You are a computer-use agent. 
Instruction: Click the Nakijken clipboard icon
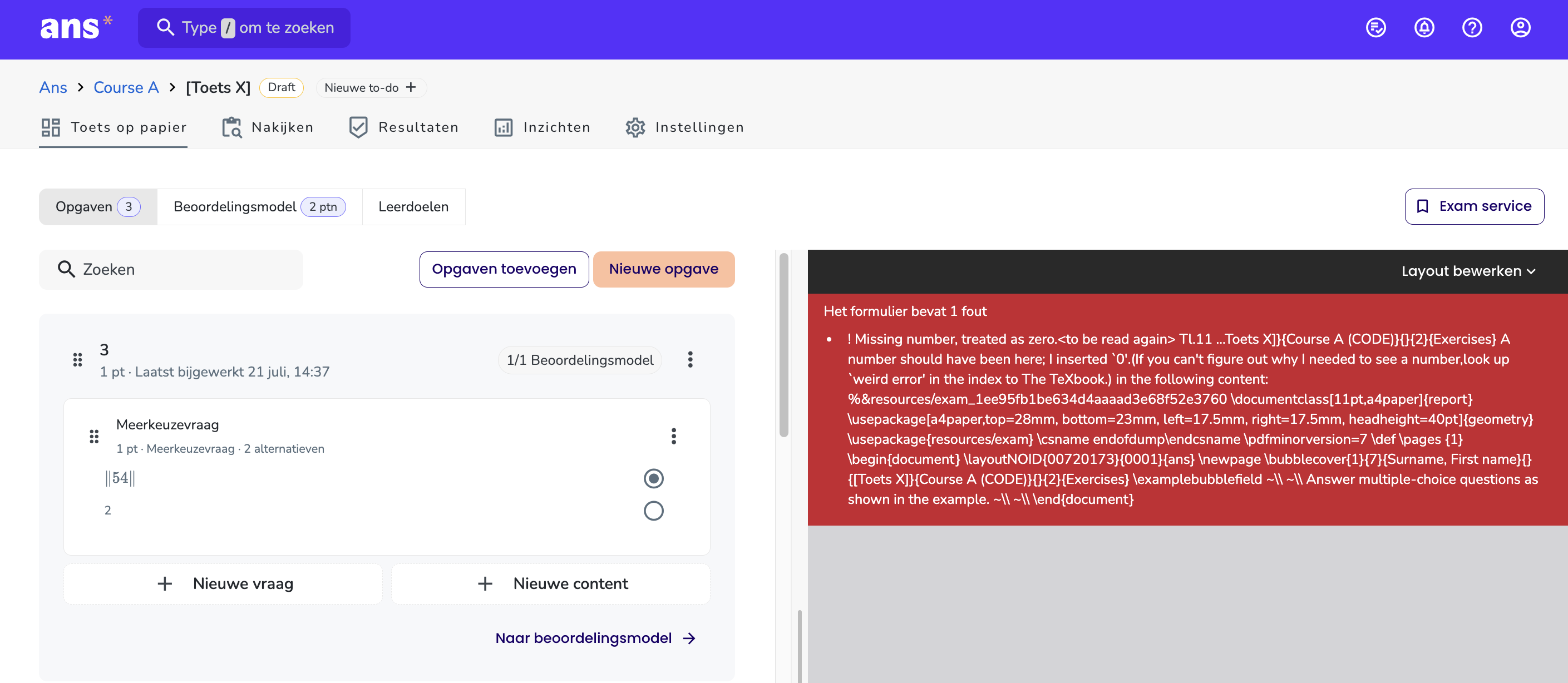[232, 127]
